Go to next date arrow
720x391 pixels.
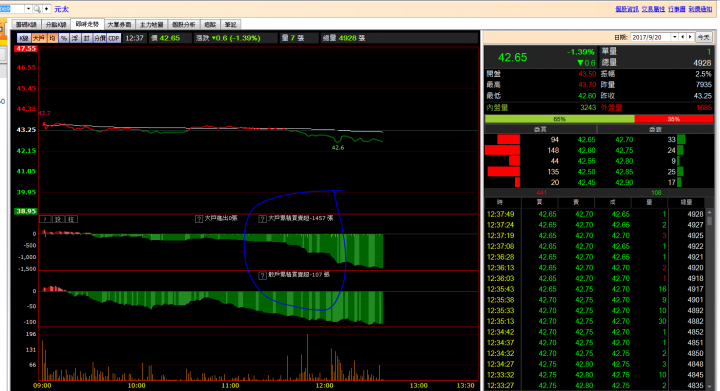690,37
